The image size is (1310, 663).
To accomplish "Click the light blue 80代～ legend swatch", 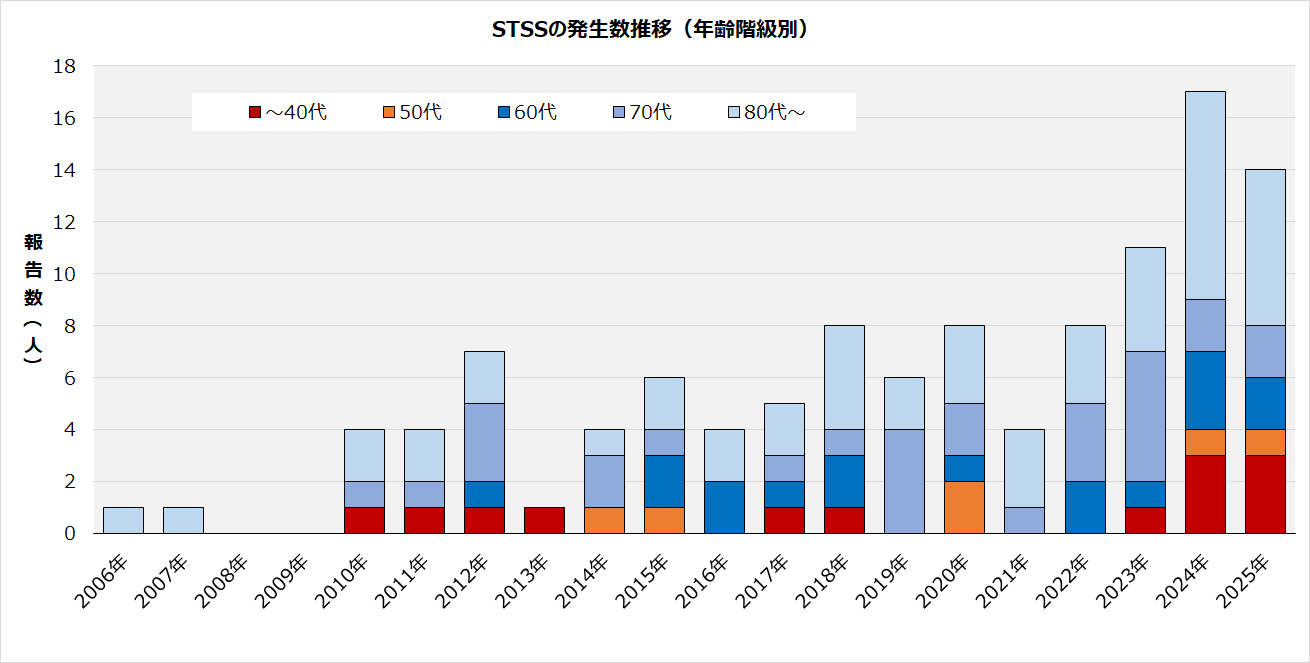I will [733, 113].
